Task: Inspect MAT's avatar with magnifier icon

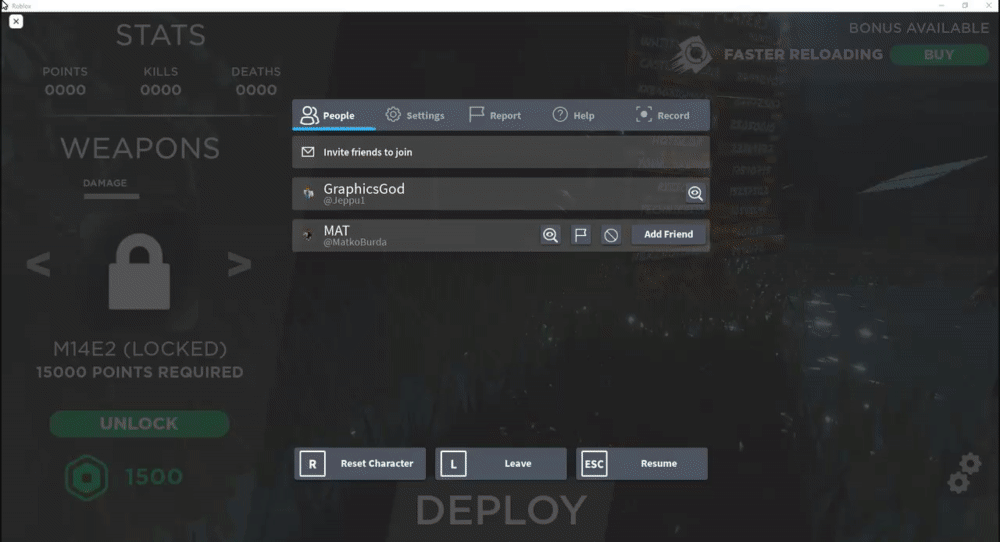Action: 550,235
